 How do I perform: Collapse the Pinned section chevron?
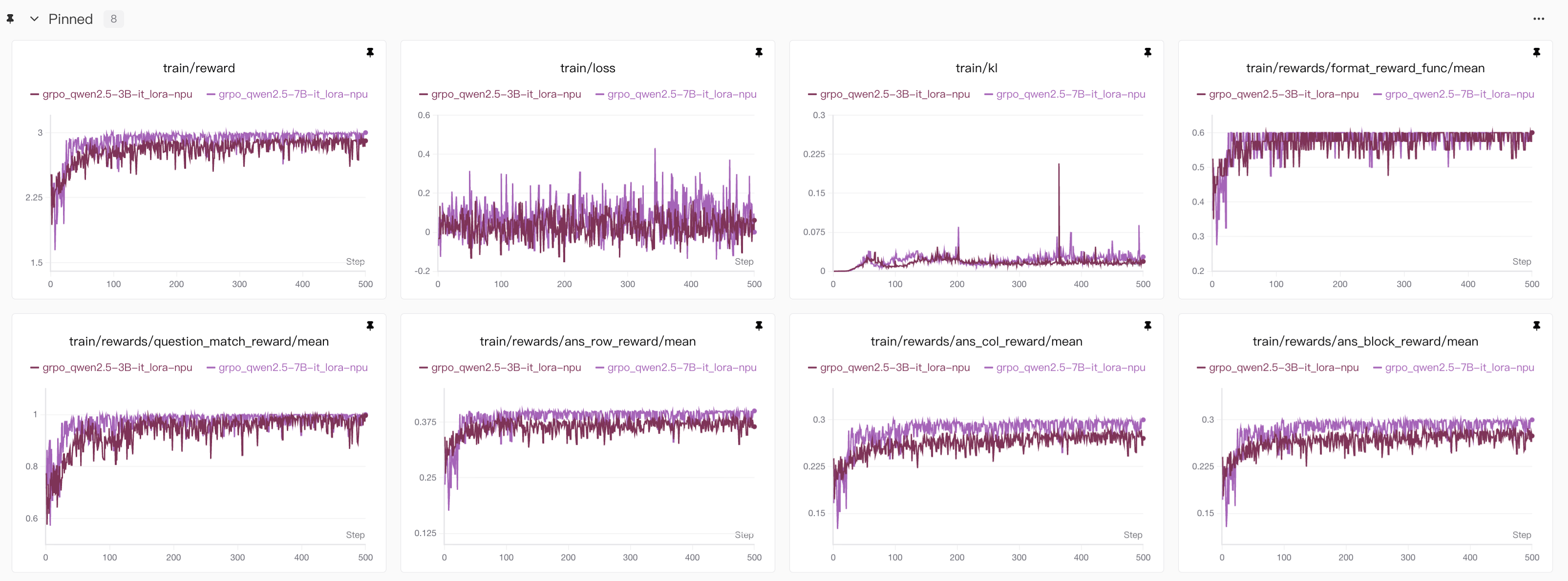coord(34,19)
